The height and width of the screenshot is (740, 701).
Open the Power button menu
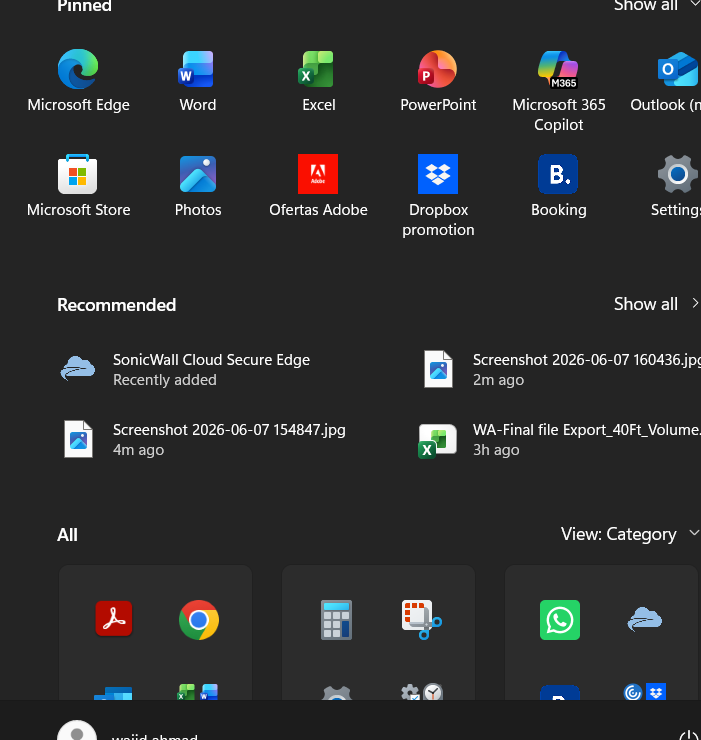(x=689, y=735)
